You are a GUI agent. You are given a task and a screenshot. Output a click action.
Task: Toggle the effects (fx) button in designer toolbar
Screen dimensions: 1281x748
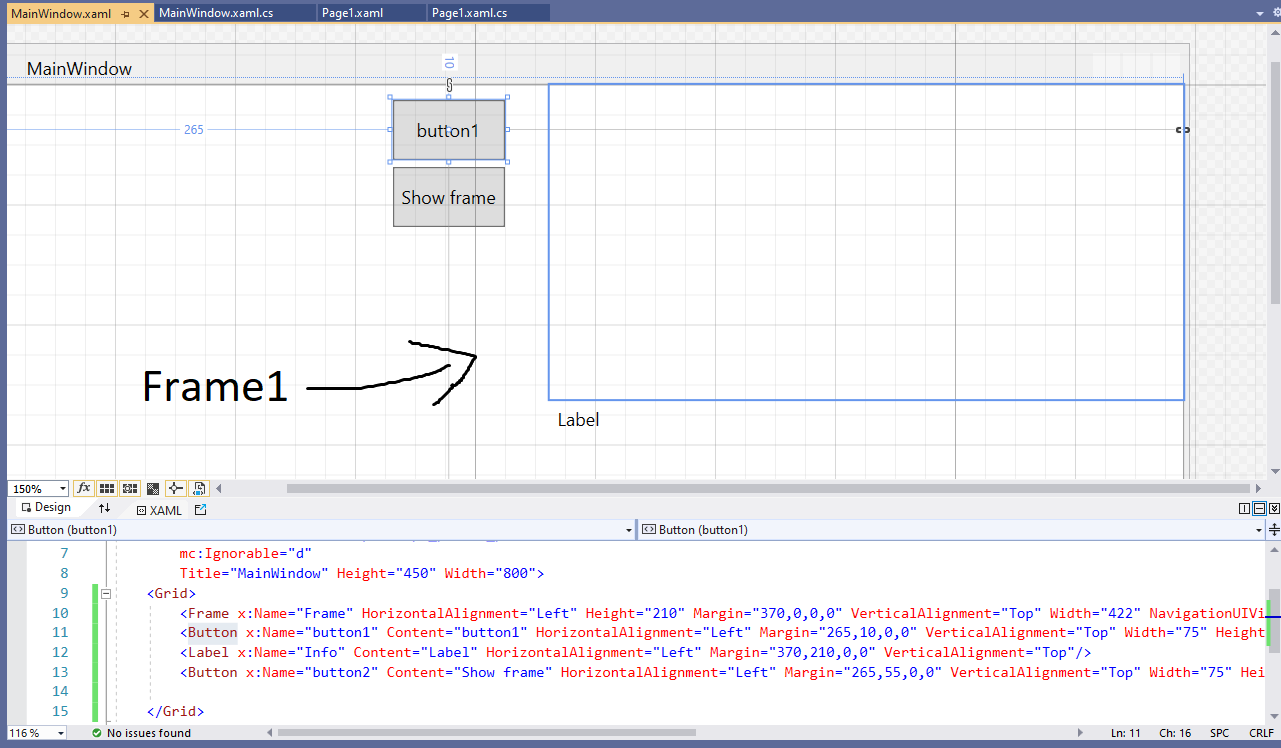[x=84, y=489]
